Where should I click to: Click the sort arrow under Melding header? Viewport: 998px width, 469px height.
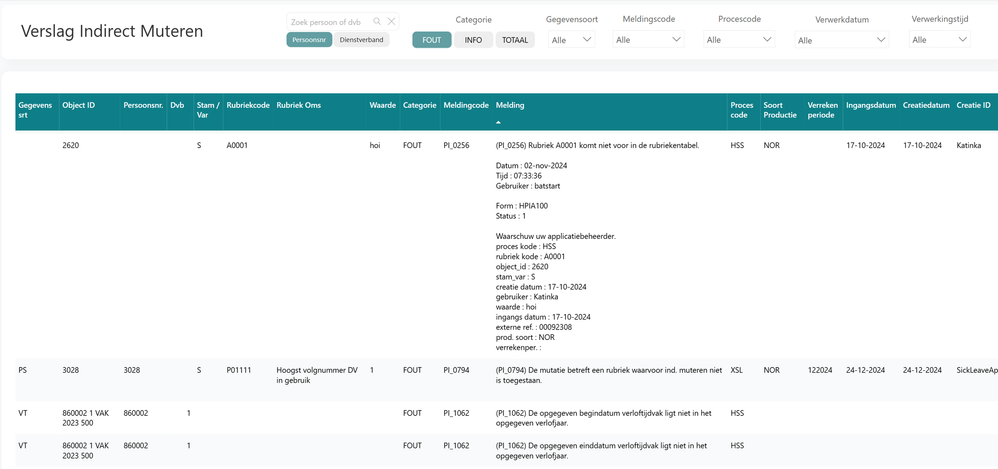point(498,122)
